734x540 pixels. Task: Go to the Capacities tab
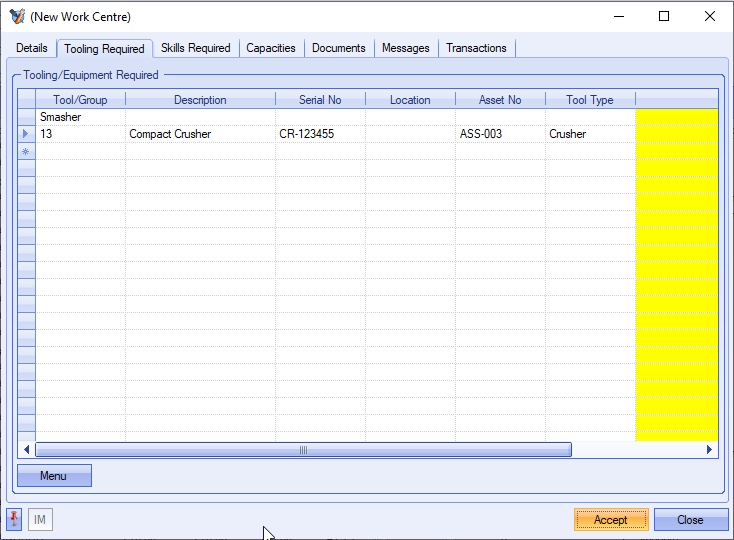271,48
